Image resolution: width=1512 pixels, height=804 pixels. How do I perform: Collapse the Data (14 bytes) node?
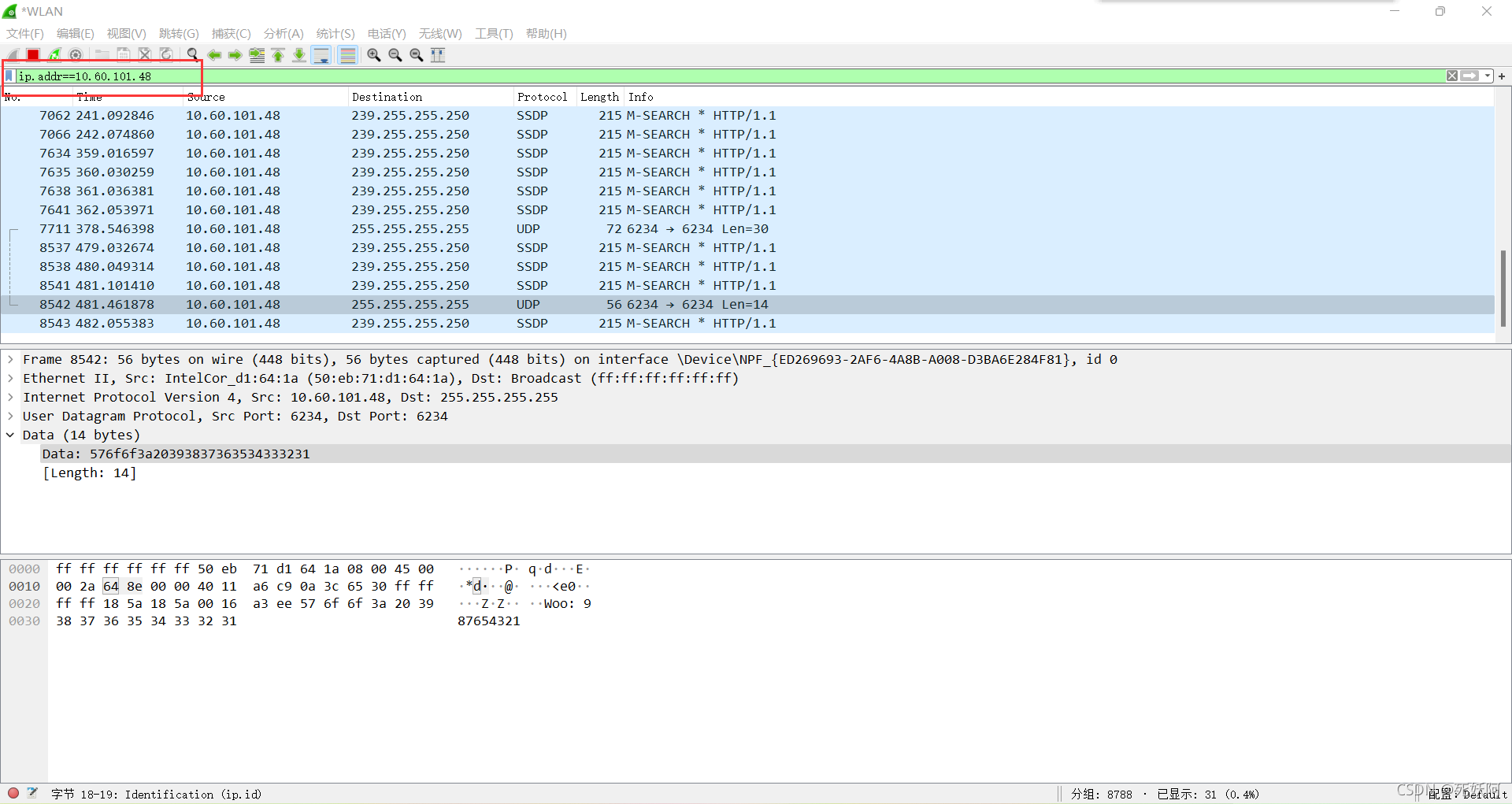(10, 435)
